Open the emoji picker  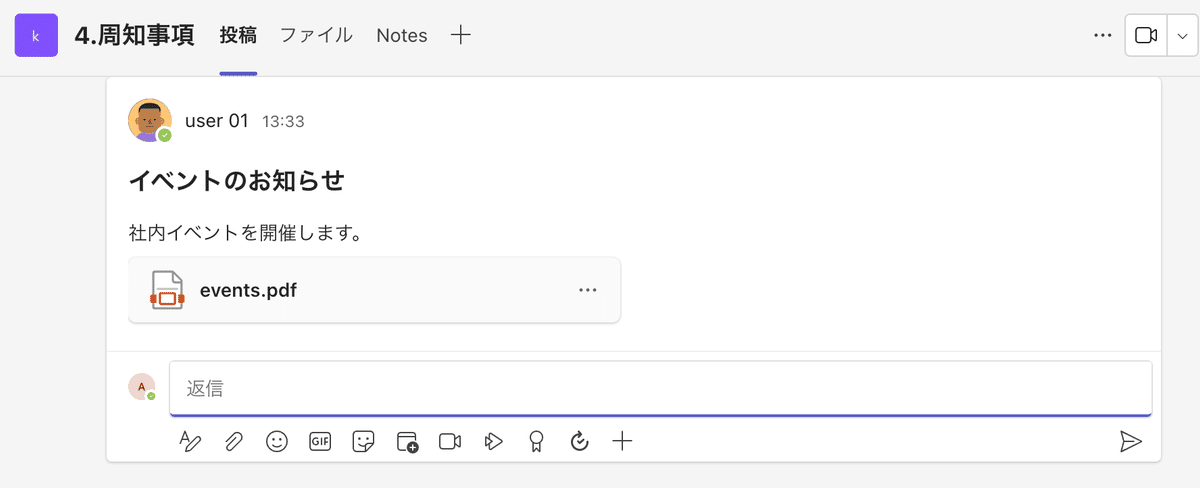(x=277, y=441)
